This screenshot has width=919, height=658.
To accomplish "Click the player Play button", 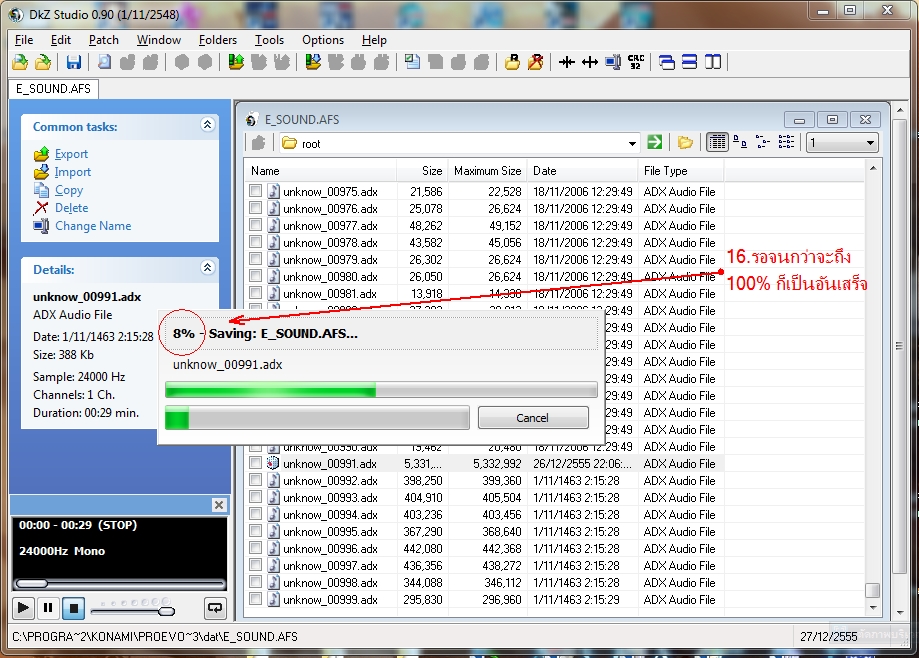I will click(x=23, y=608).
